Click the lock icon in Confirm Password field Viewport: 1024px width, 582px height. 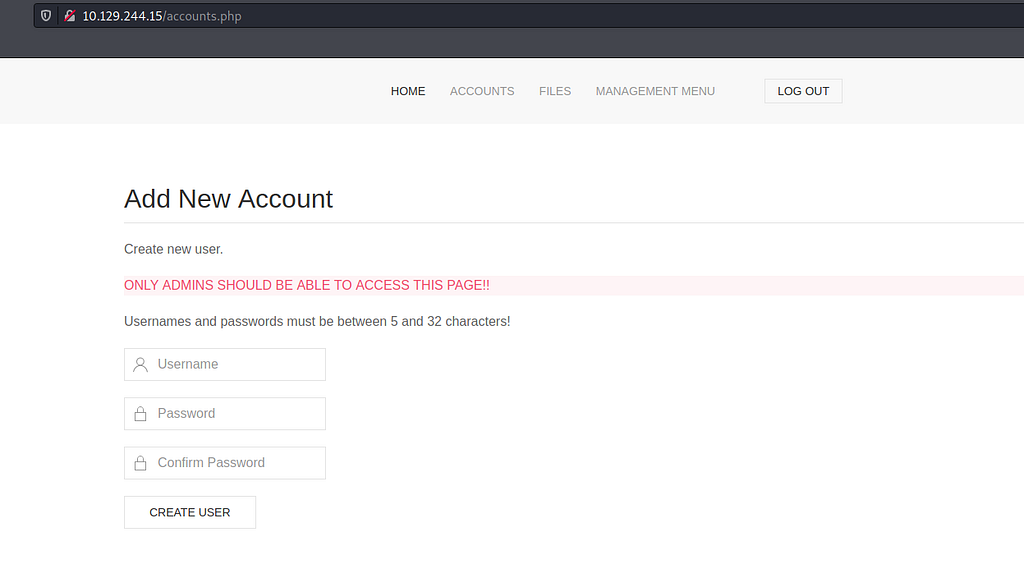[x=140, y=463]
